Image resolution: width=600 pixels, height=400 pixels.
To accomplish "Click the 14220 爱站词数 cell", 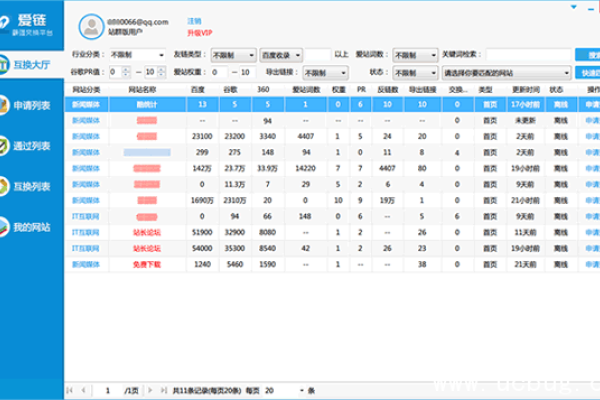I will coord(305,168).
